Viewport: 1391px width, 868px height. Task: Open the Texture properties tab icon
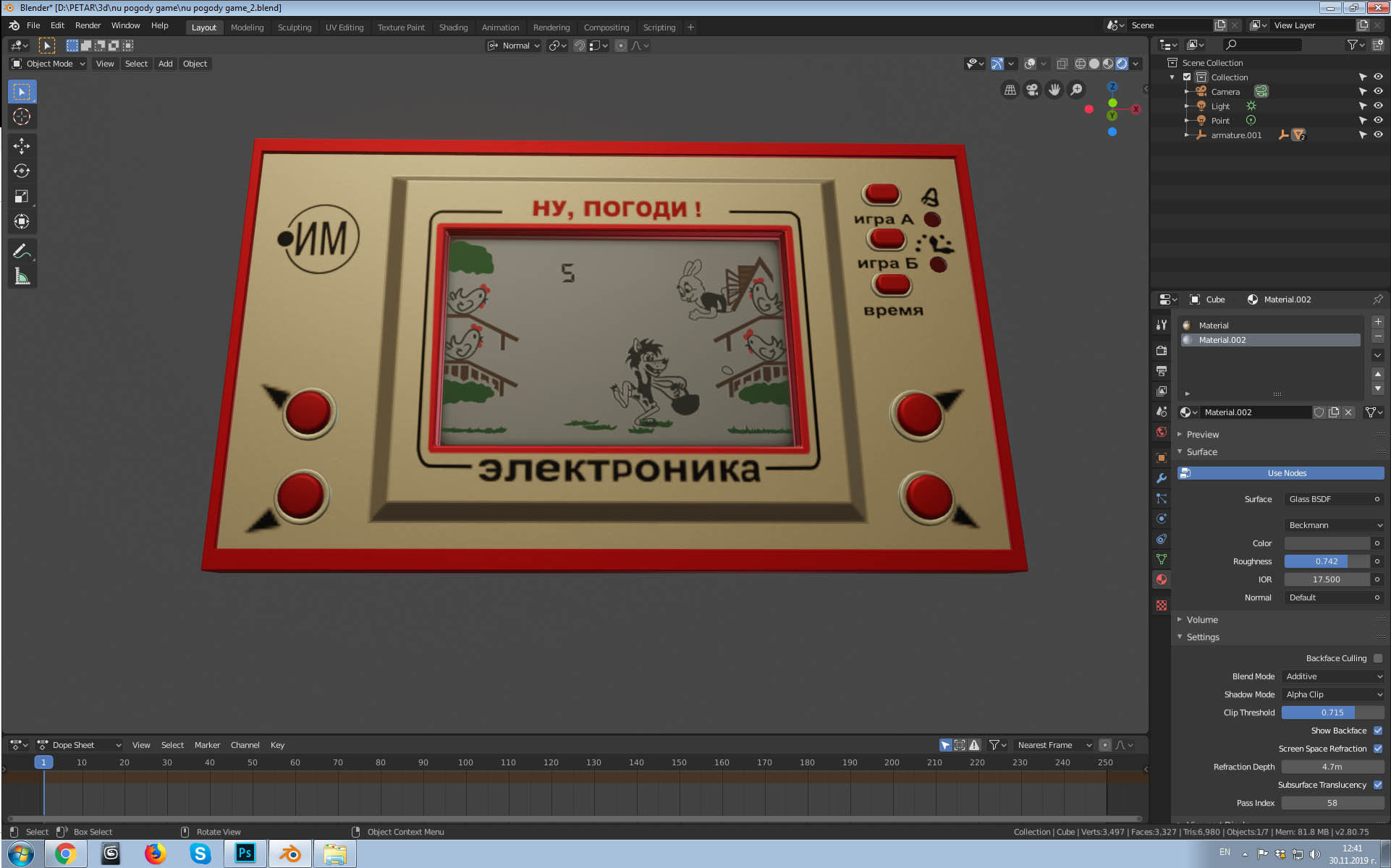coord(1162,605)
